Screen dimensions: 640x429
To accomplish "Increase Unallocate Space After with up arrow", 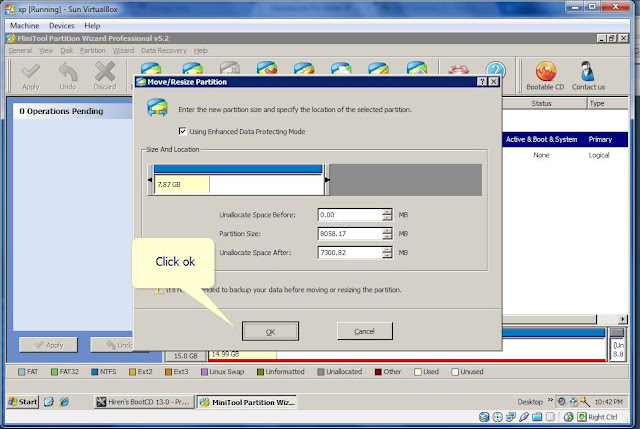I will tap(387, 249).
